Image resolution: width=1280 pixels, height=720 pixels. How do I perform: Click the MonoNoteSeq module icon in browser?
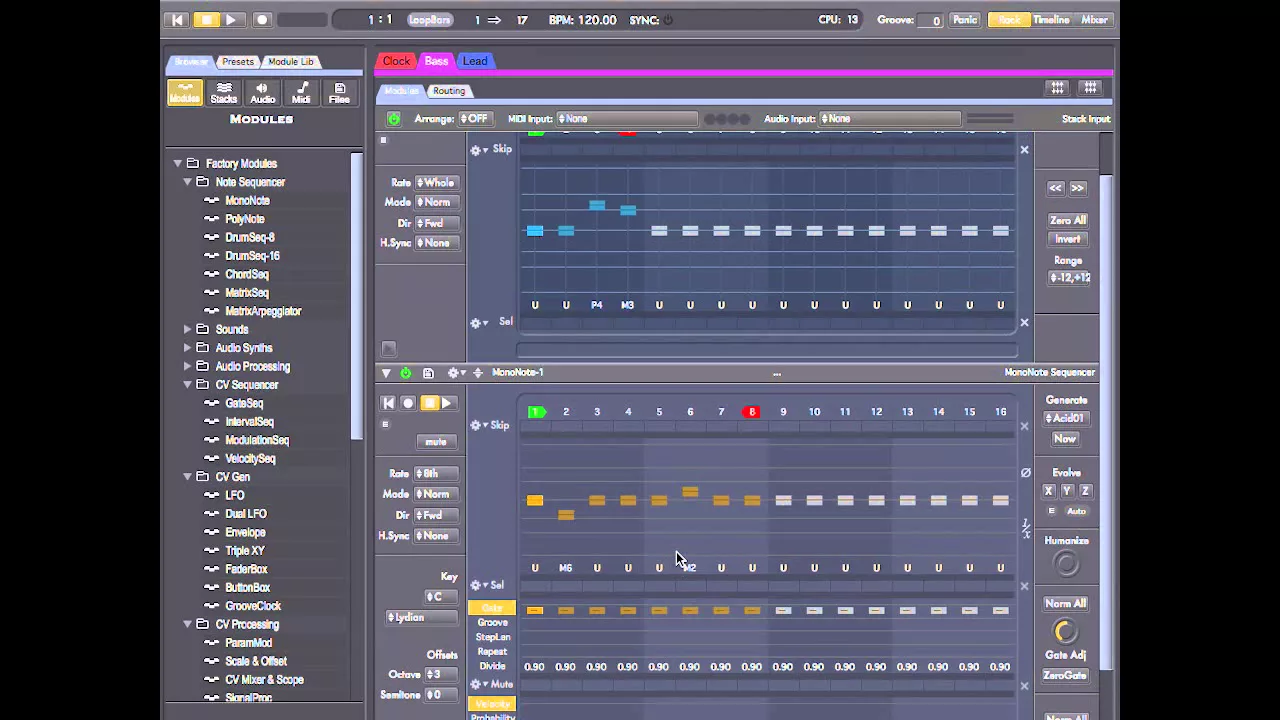pyautogui.click(x=211, y=201)
